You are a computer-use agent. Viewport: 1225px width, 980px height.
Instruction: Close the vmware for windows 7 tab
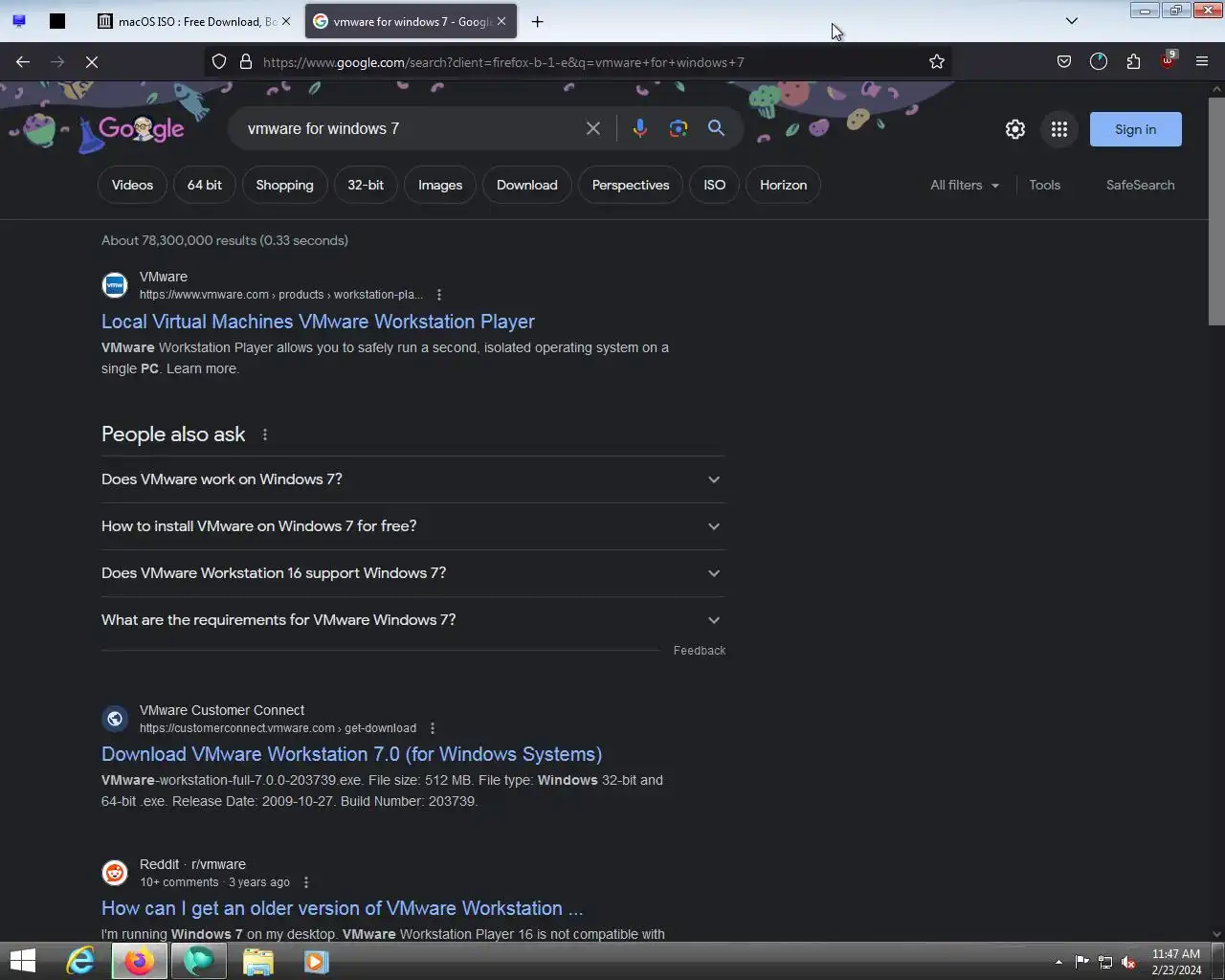pyautogui.click(x=501, y=21)
